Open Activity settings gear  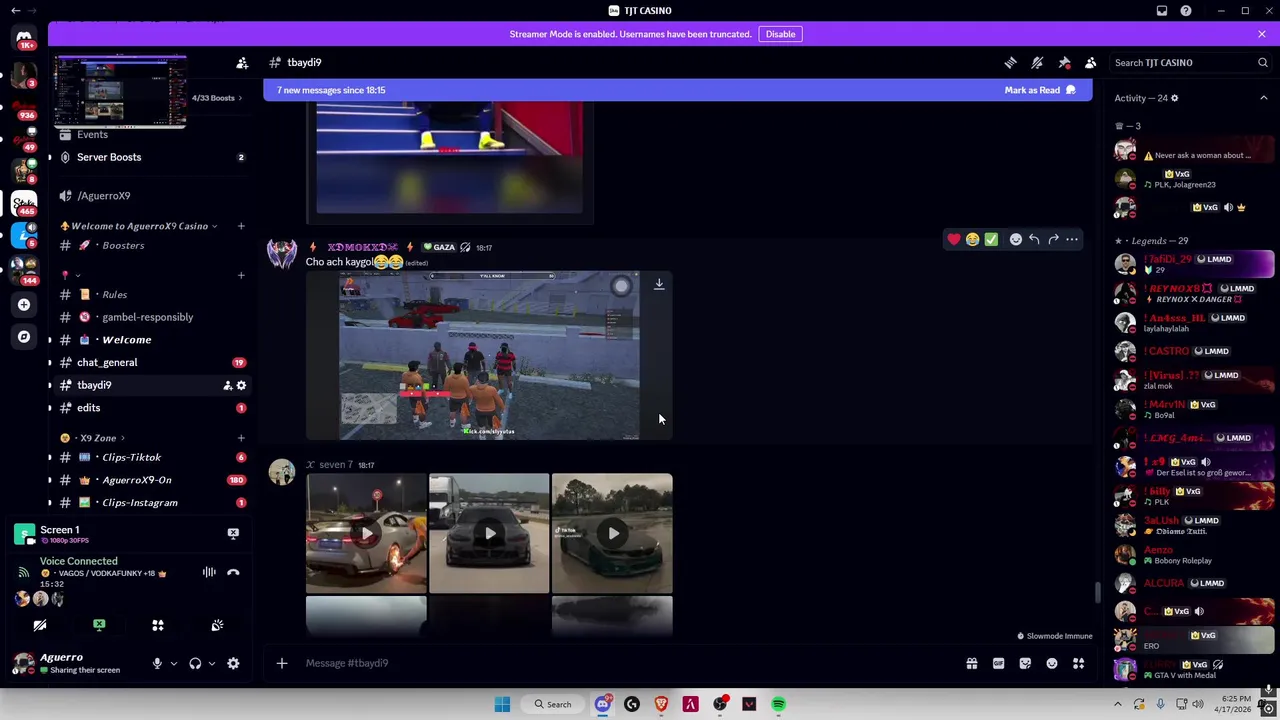1174,98
